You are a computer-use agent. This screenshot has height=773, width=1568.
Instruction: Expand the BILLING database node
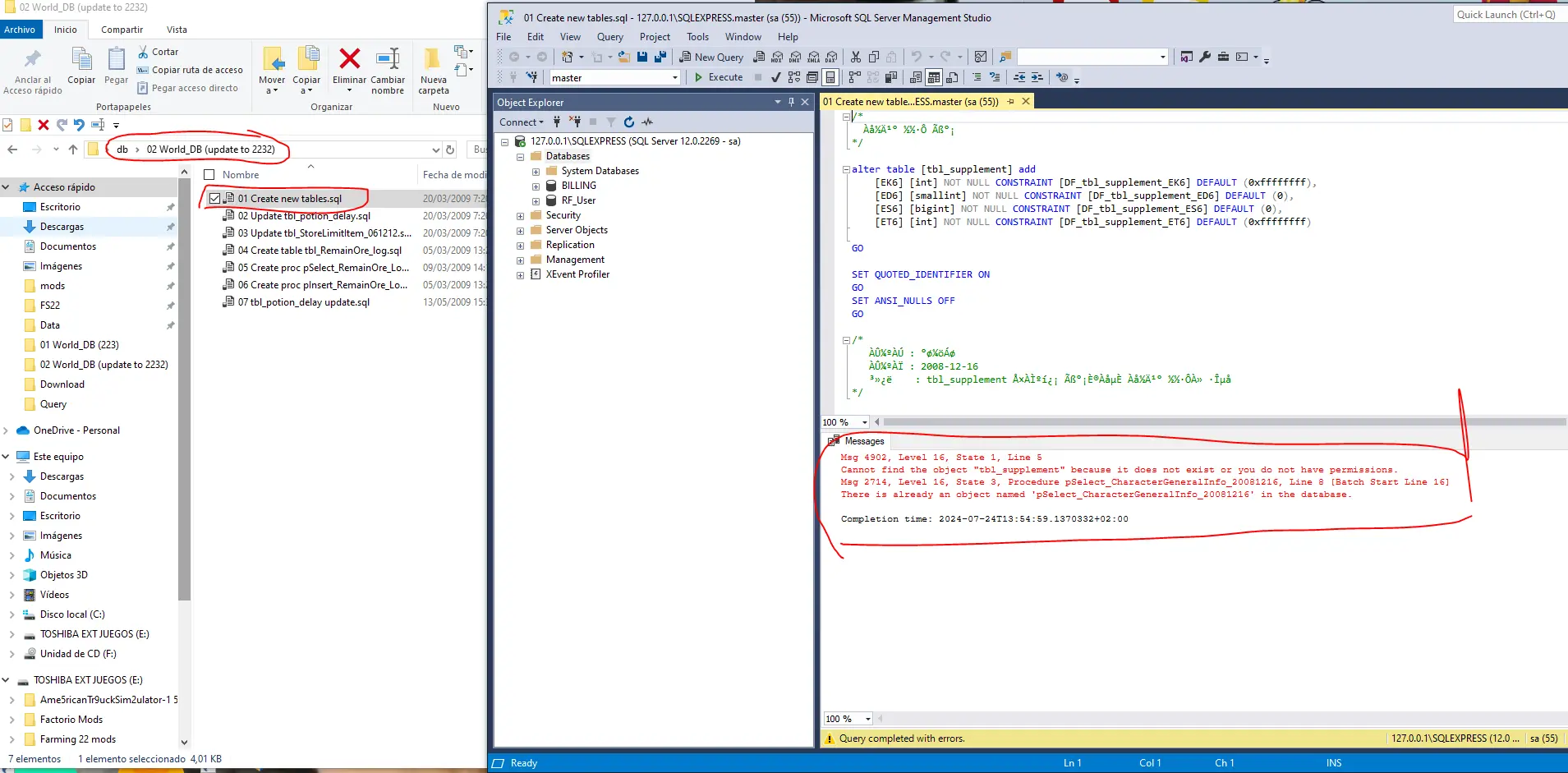(x=536, y=186)
